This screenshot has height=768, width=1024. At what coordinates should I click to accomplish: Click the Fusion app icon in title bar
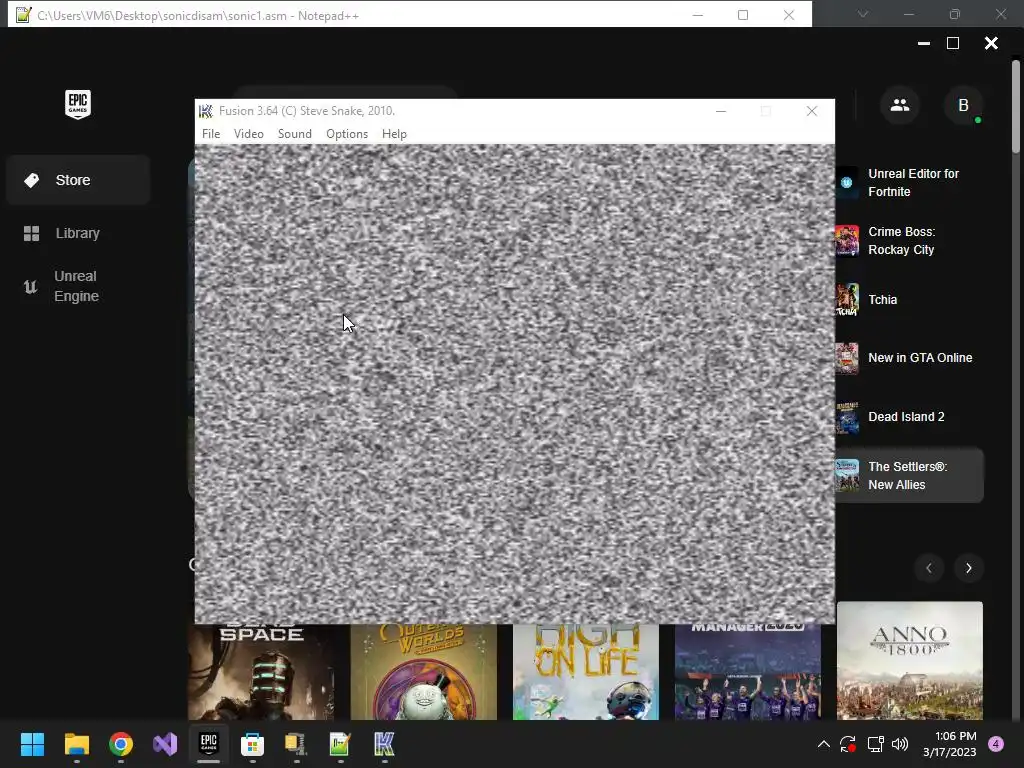[x=206, y=111]
